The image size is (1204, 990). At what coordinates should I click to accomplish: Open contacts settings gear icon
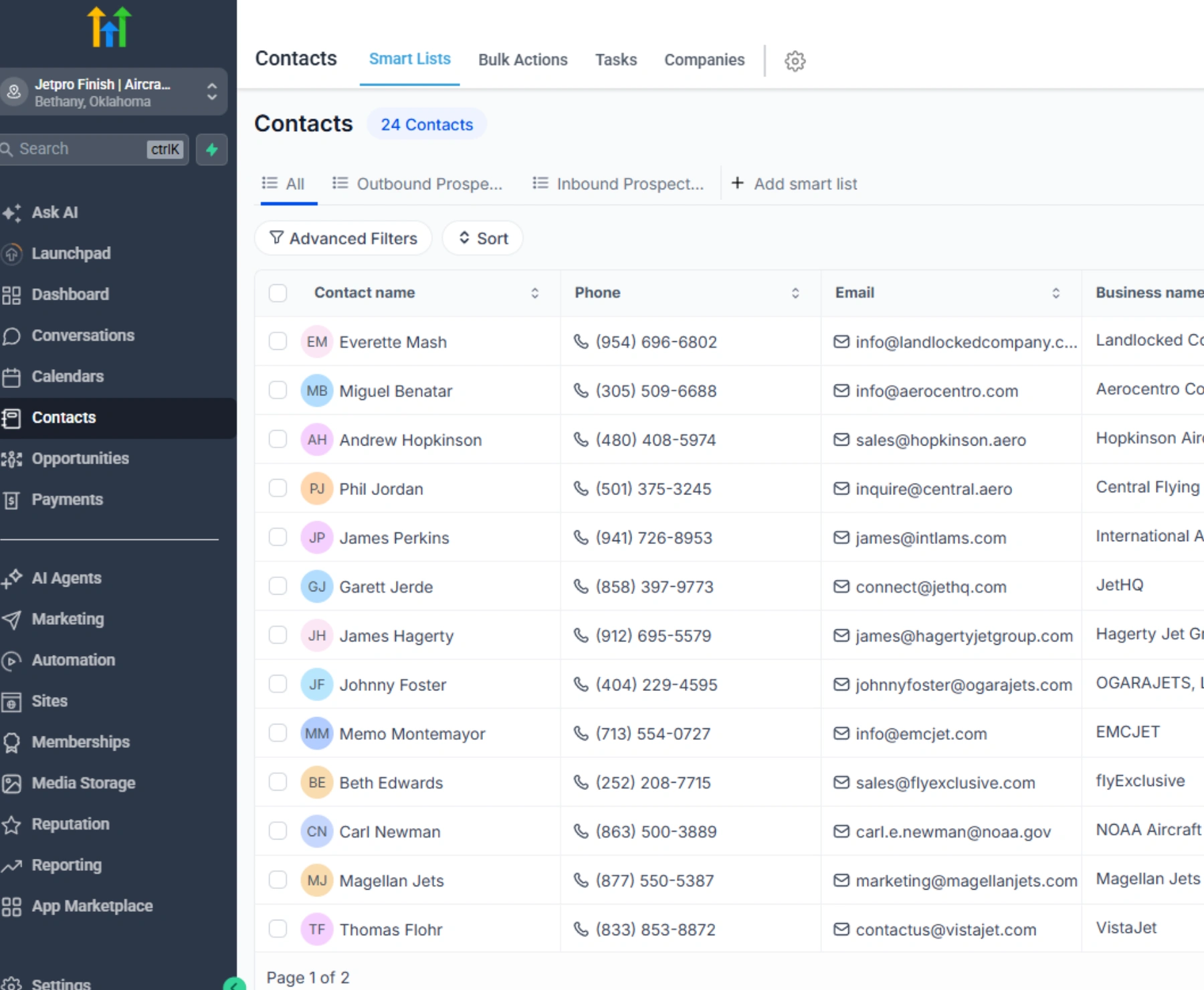click(795, 61)
